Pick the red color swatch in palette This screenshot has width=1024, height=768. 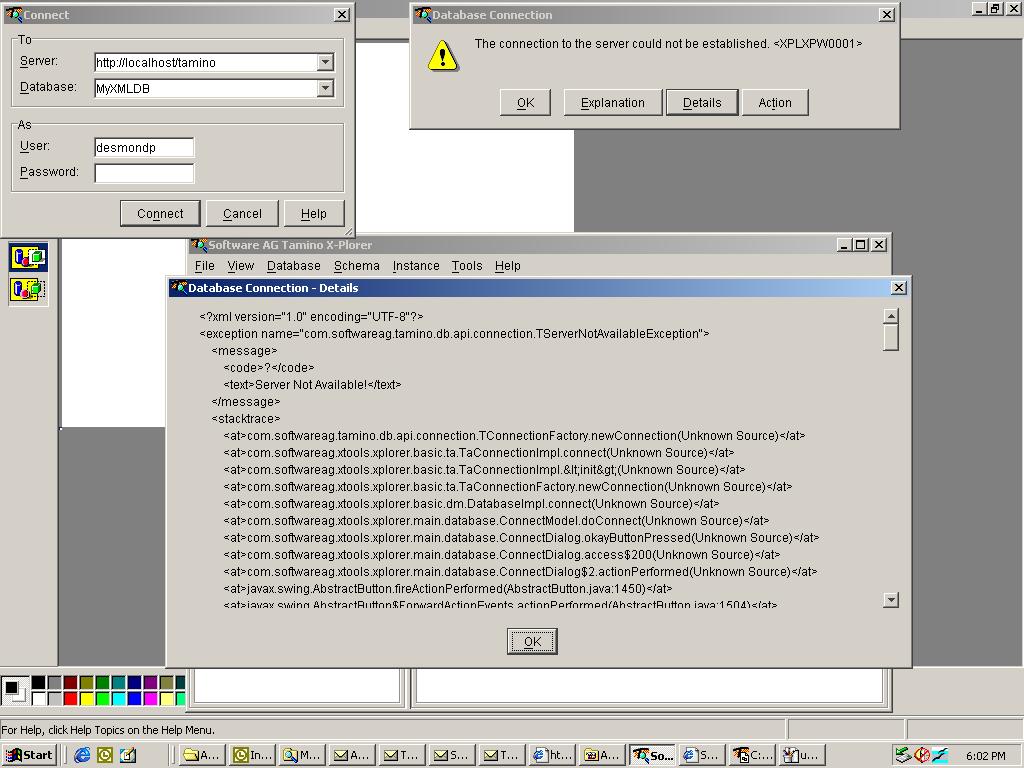(x=71, y=699)
